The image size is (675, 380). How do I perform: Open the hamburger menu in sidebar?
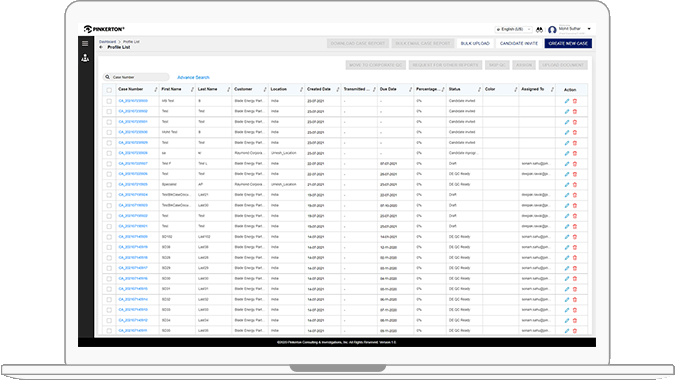click(85, 43)
